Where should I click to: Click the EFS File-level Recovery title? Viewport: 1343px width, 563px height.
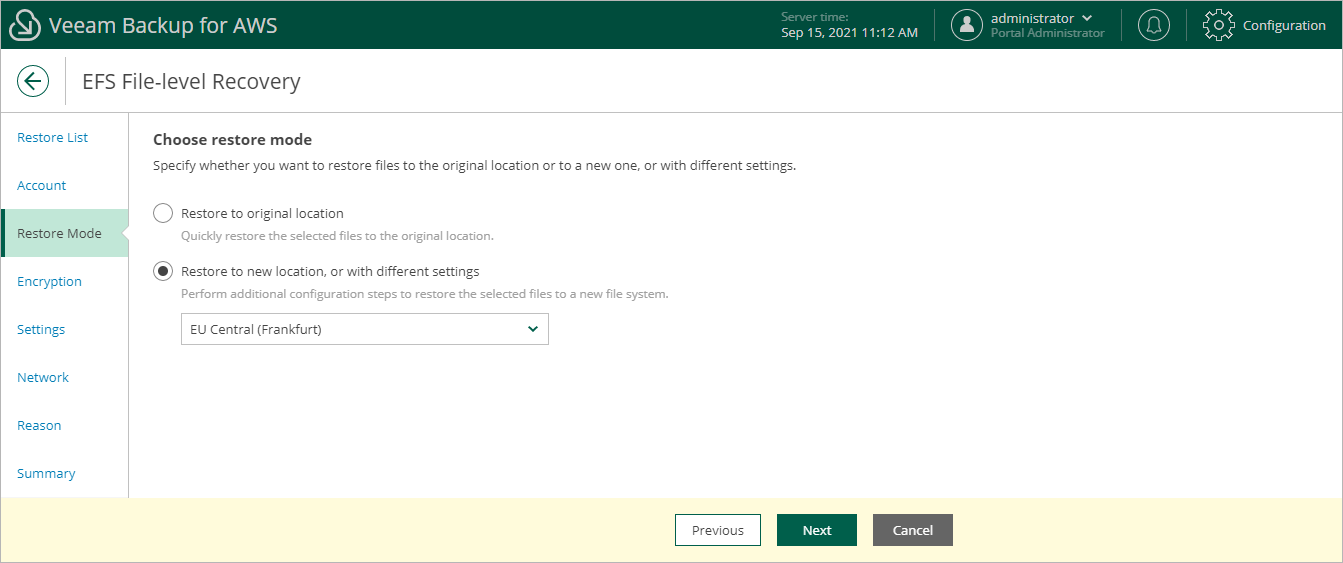click(191, 81)
